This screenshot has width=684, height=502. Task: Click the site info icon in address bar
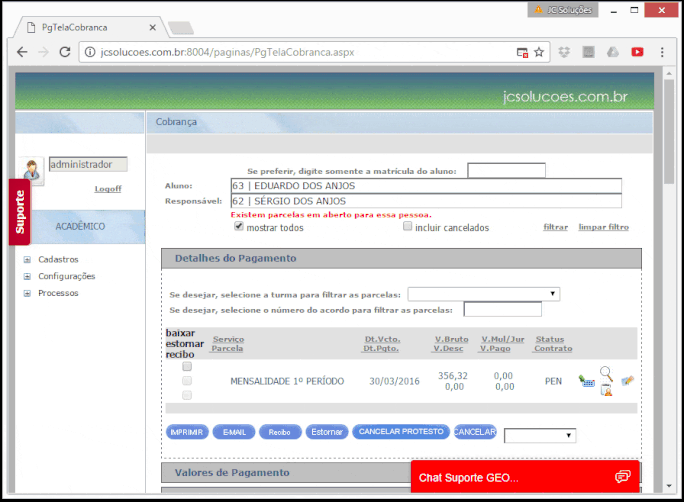pyautogui.click(x=90, y=52)
